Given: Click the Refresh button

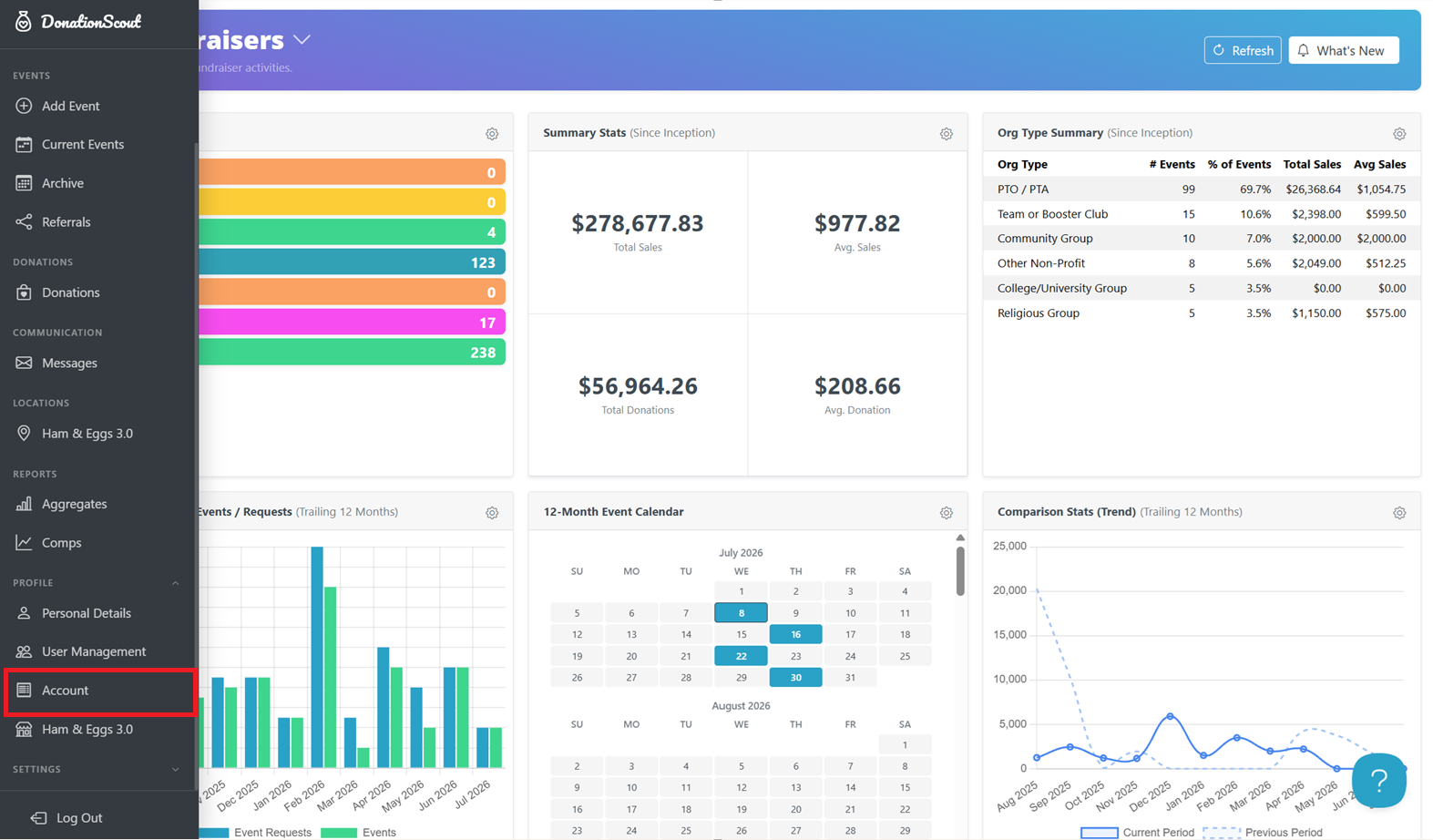Looking at the screenshot, I should click(1243, 50).
